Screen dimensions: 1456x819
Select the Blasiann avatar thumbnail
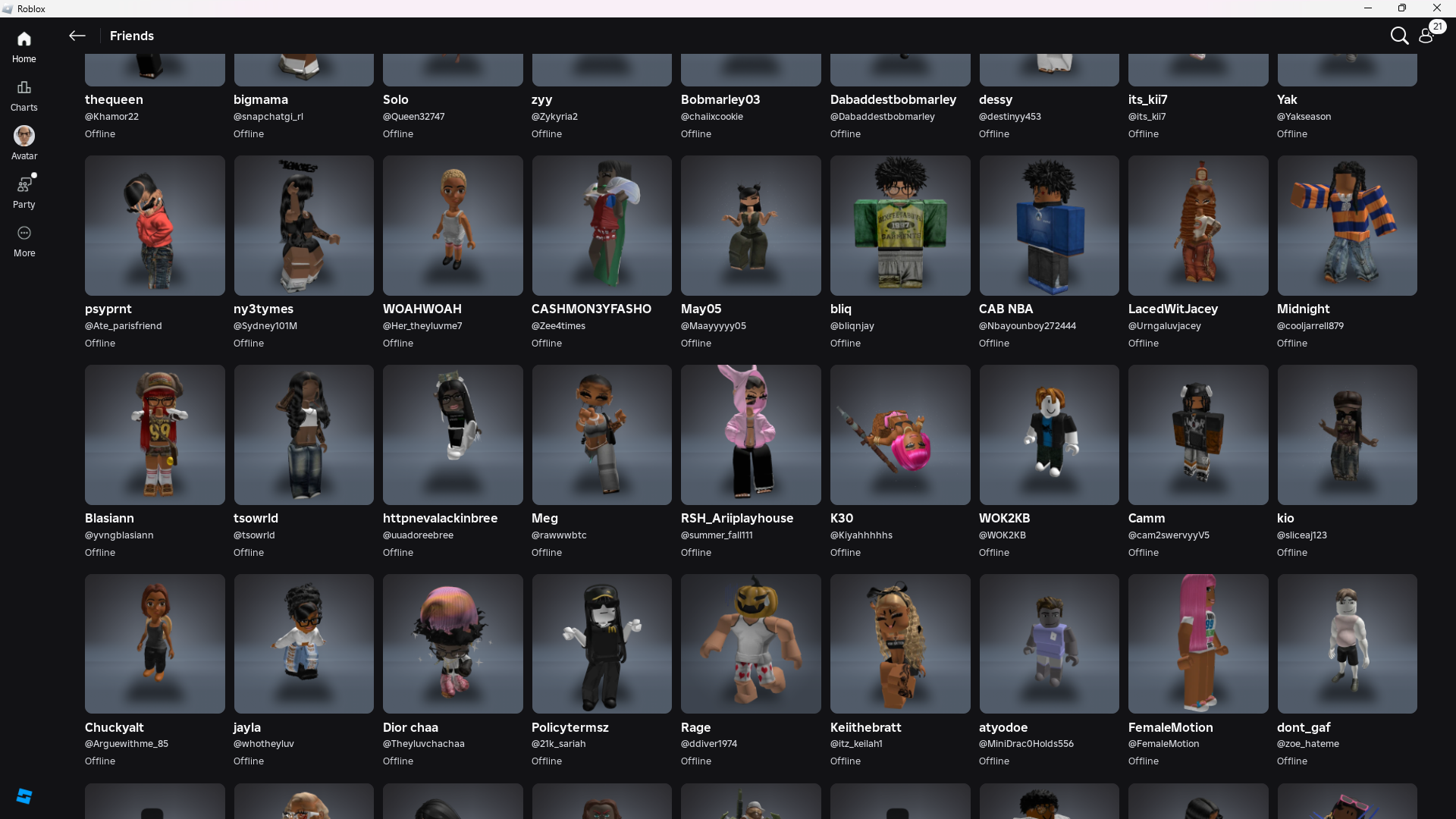pyautogui.click(x=155, y=435)
